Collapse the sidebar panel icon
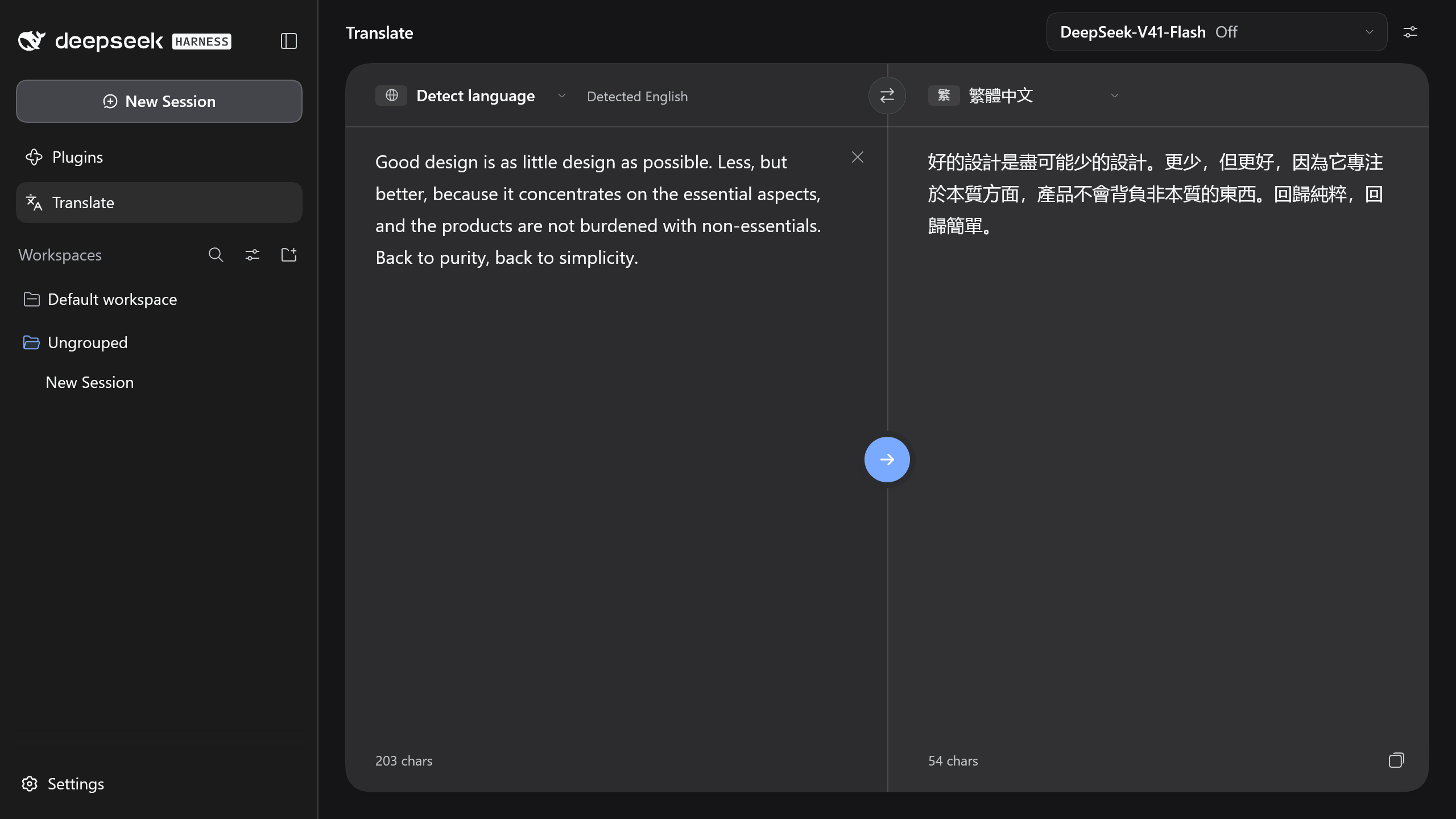Viewport: 1456px width, 819px height. (x=289, y=41)
